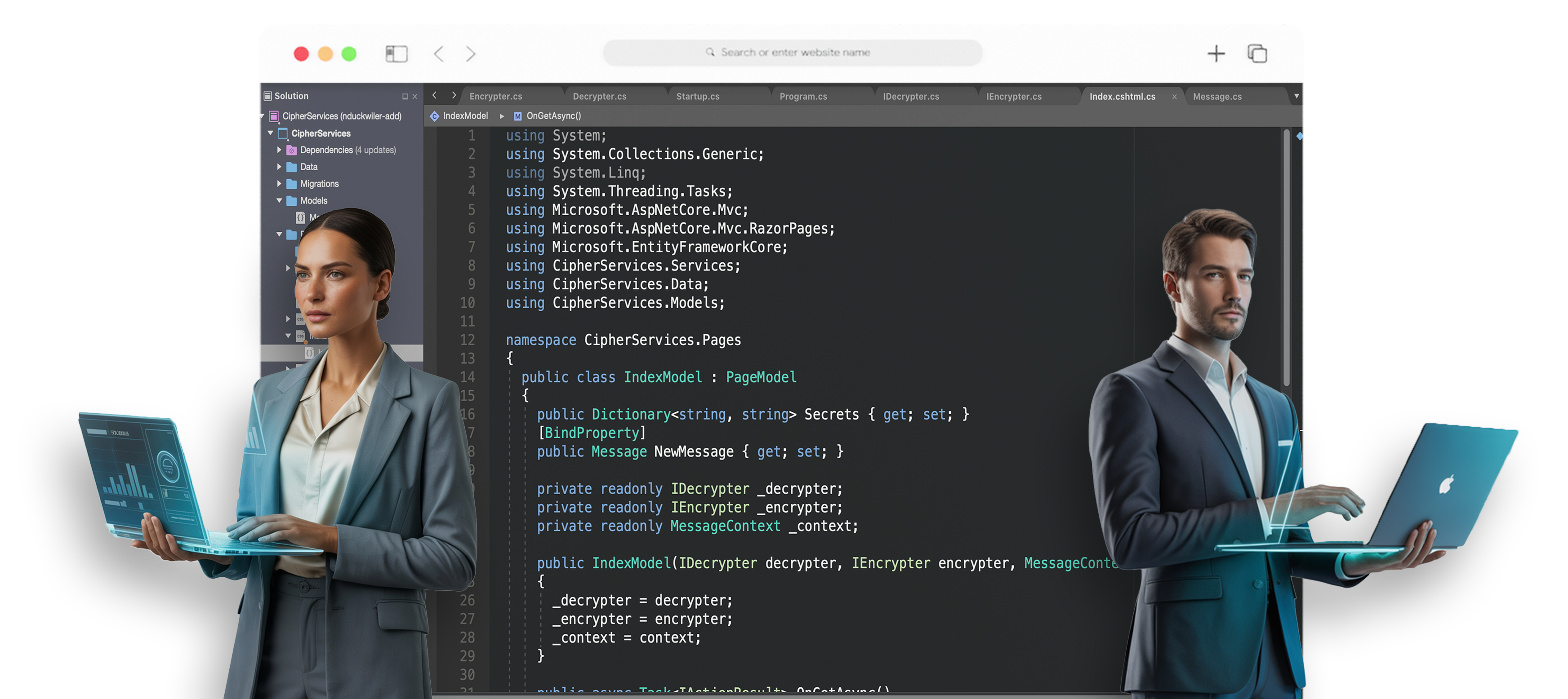The width and height of the screenshot is (1568, 699).
Task: Open the tab overview icon
Action: 1257,53
